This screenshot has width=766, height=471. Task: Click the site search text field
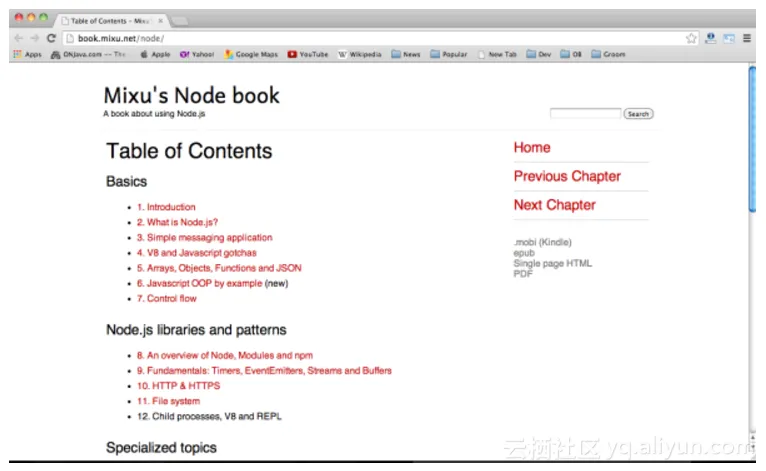pos(585,114)
